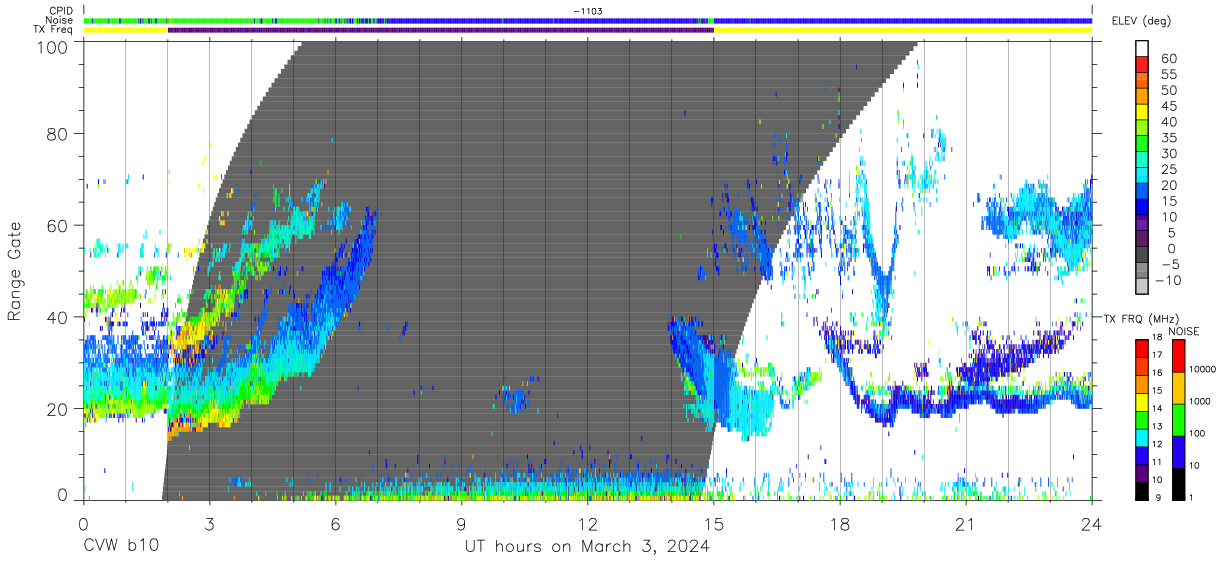Click the 'ELEV (deg)' colorbar title

pos(1141,22)
